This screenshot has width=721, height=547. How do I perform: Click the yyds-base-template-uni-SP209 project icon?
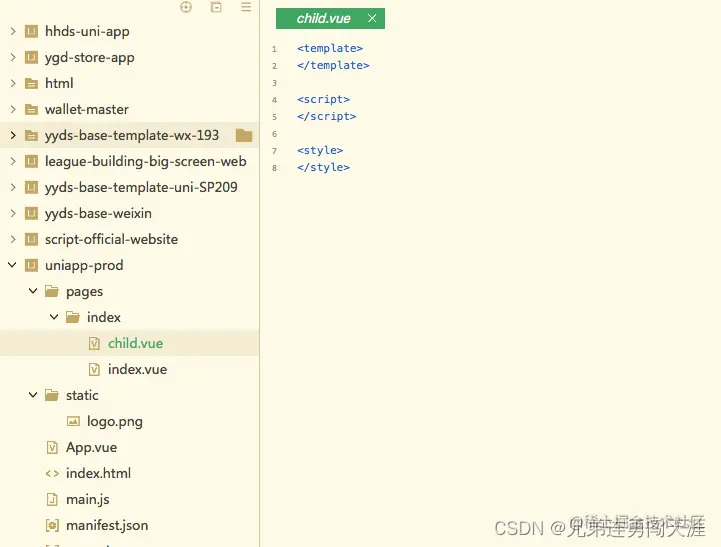tap(31, 187)
